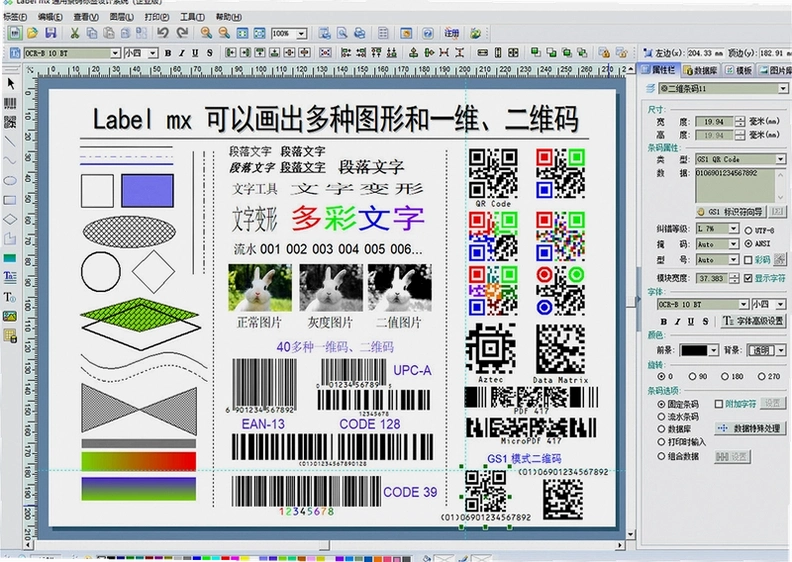Enable the 附加字符 additional characters checkbox
Image resolution: width=792 pixels, height=562 pixels.
point(719,404)
